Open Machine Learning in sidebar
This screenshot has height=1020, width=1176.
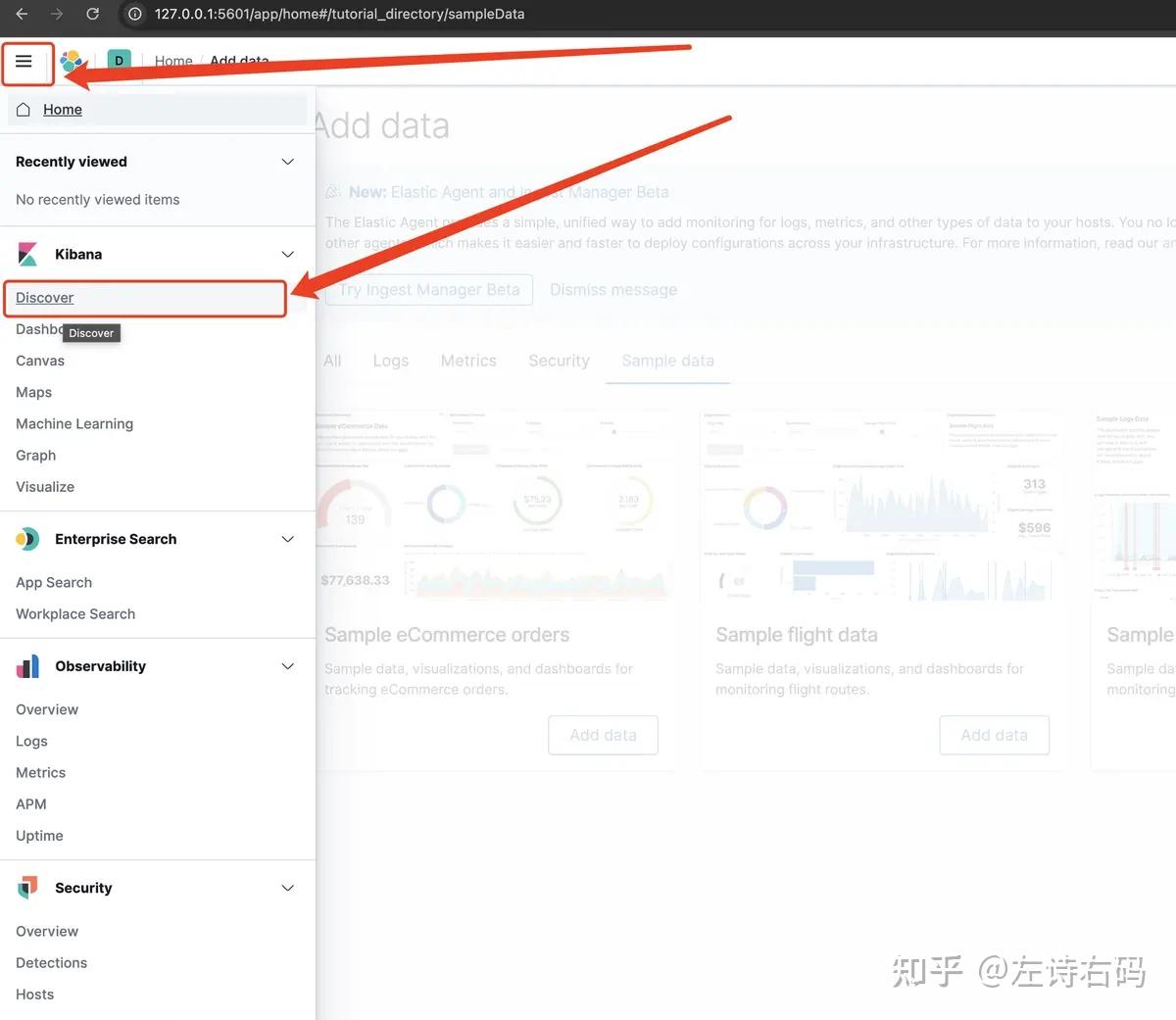(x=74, y=423)
